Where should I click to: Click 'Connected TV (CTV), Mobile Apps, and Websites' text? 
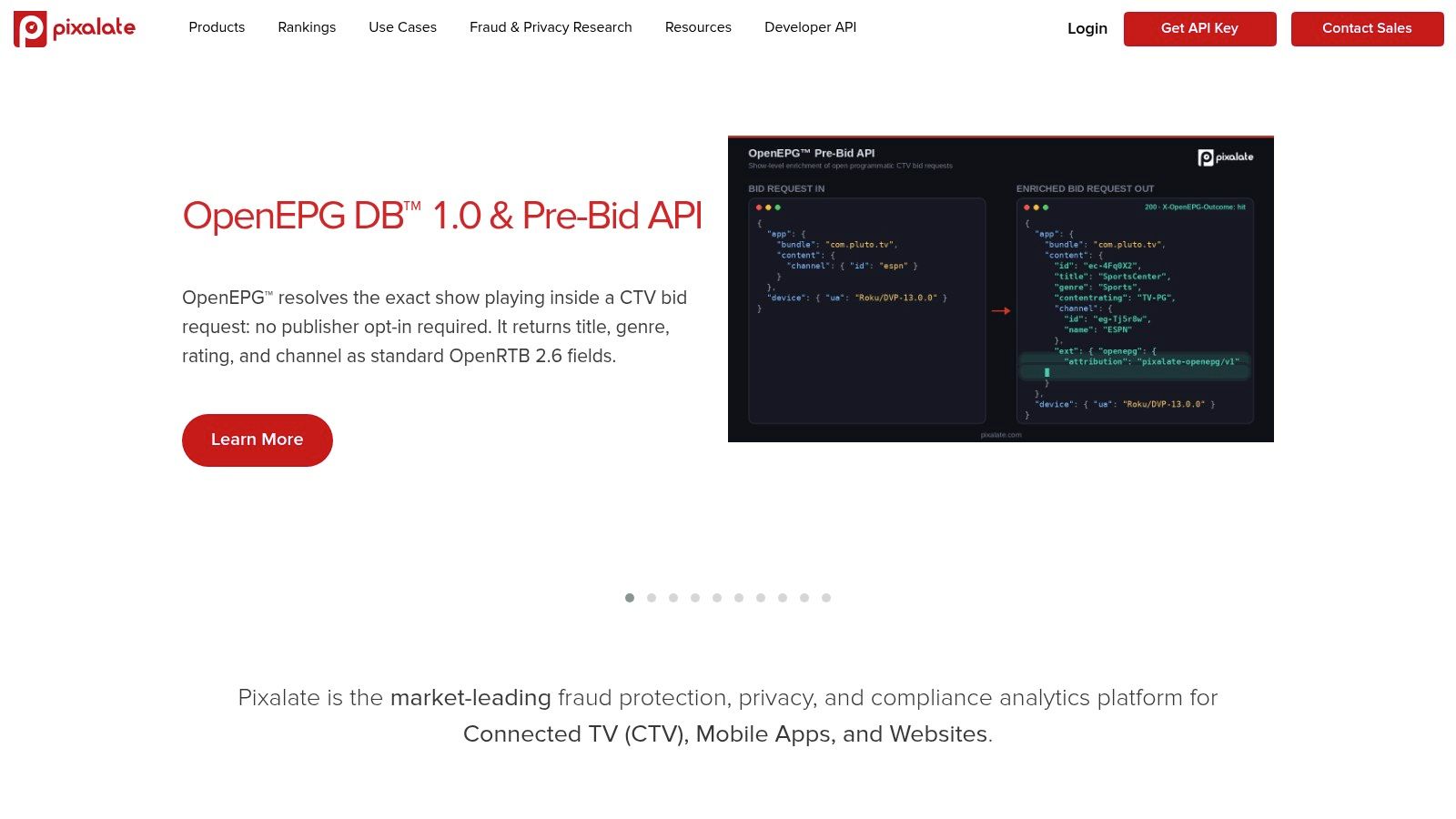coord(725,734)
